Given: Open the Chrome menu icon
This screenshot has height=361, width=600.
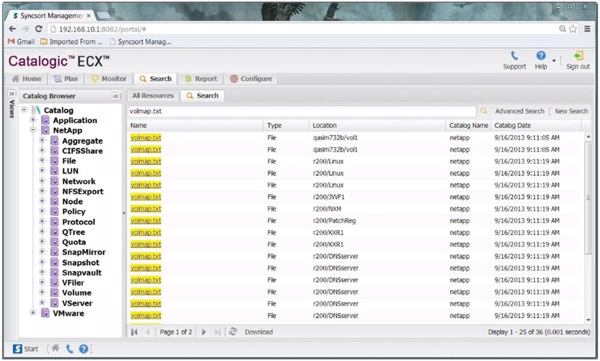Looking at the screenshot, I should click(x=587, y=29).
